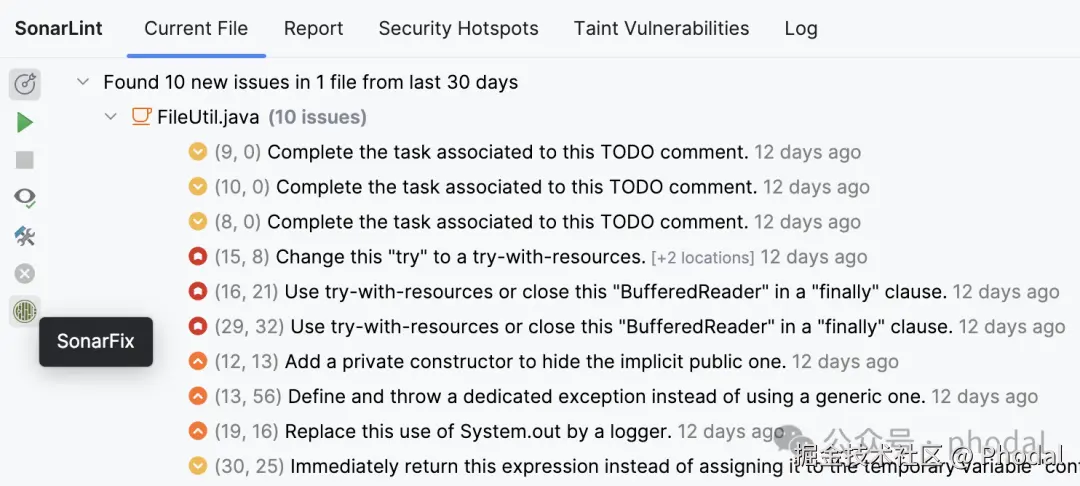Click the SonarFix round green icon
The image size is (1080, 486).
(x=25, y=312)
